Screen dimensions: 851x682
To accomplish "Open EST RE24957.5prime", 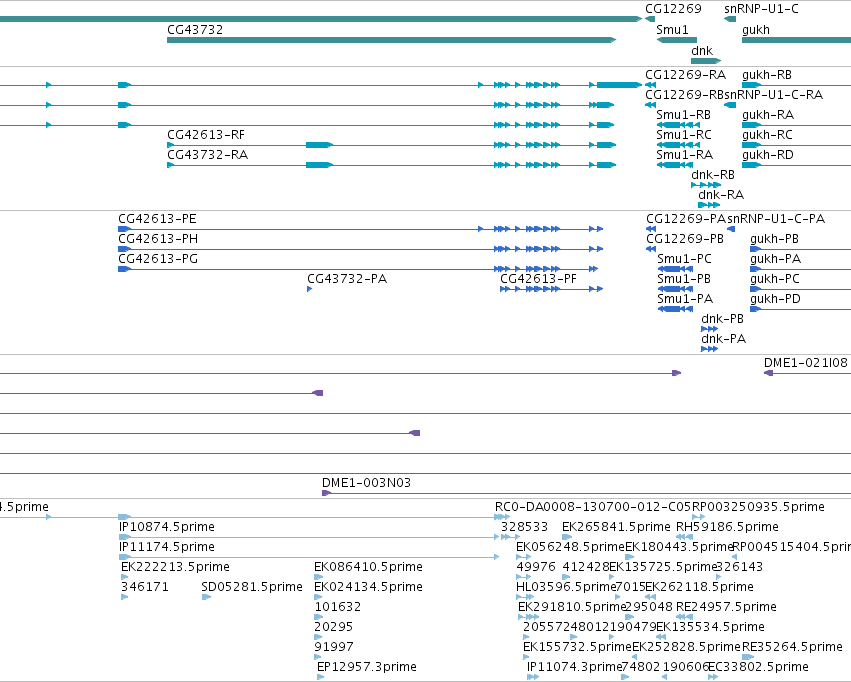I will pyautogui.click(x=726, y=607).
